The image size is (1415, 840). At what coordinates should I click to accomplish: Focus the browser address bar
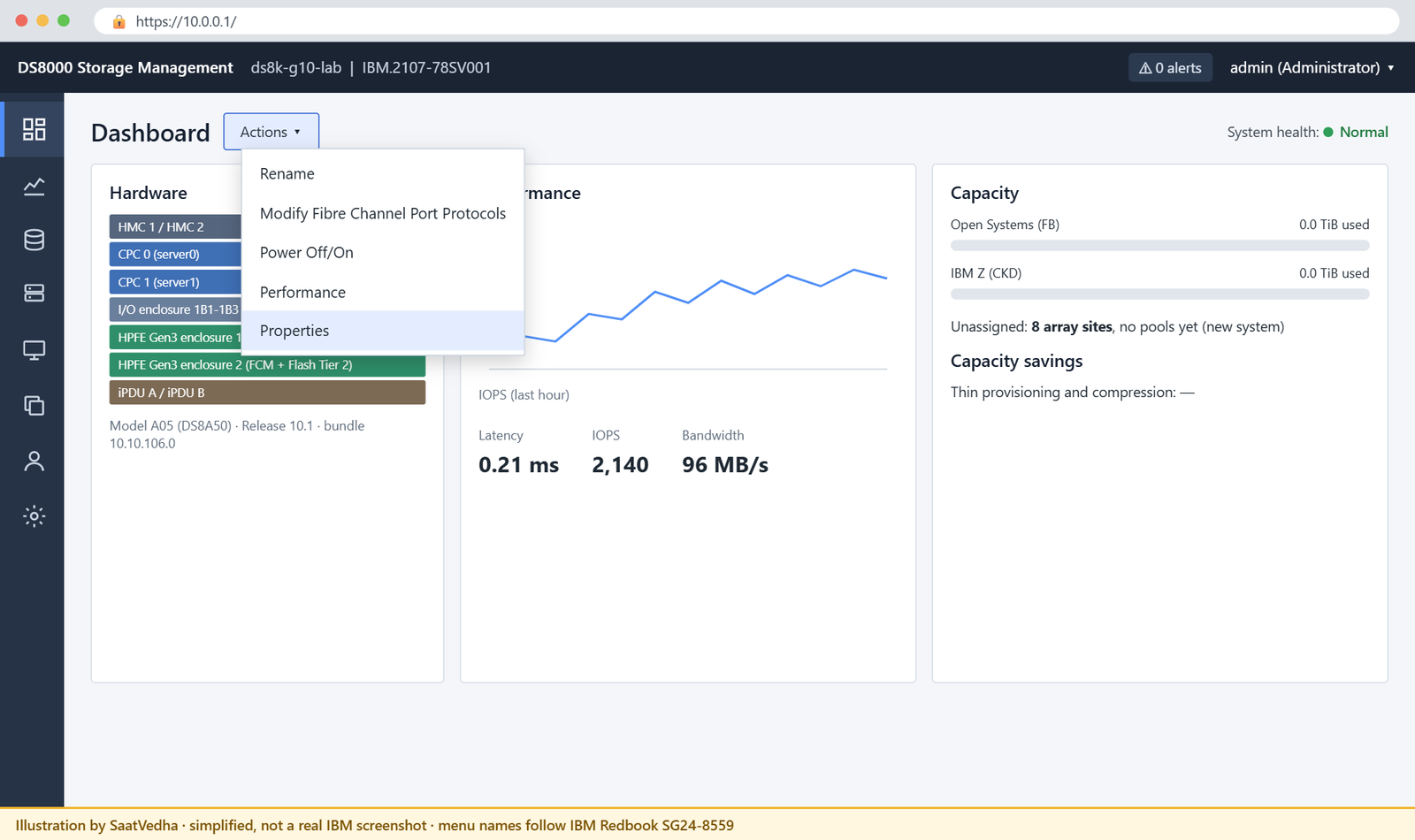[746, 21]
